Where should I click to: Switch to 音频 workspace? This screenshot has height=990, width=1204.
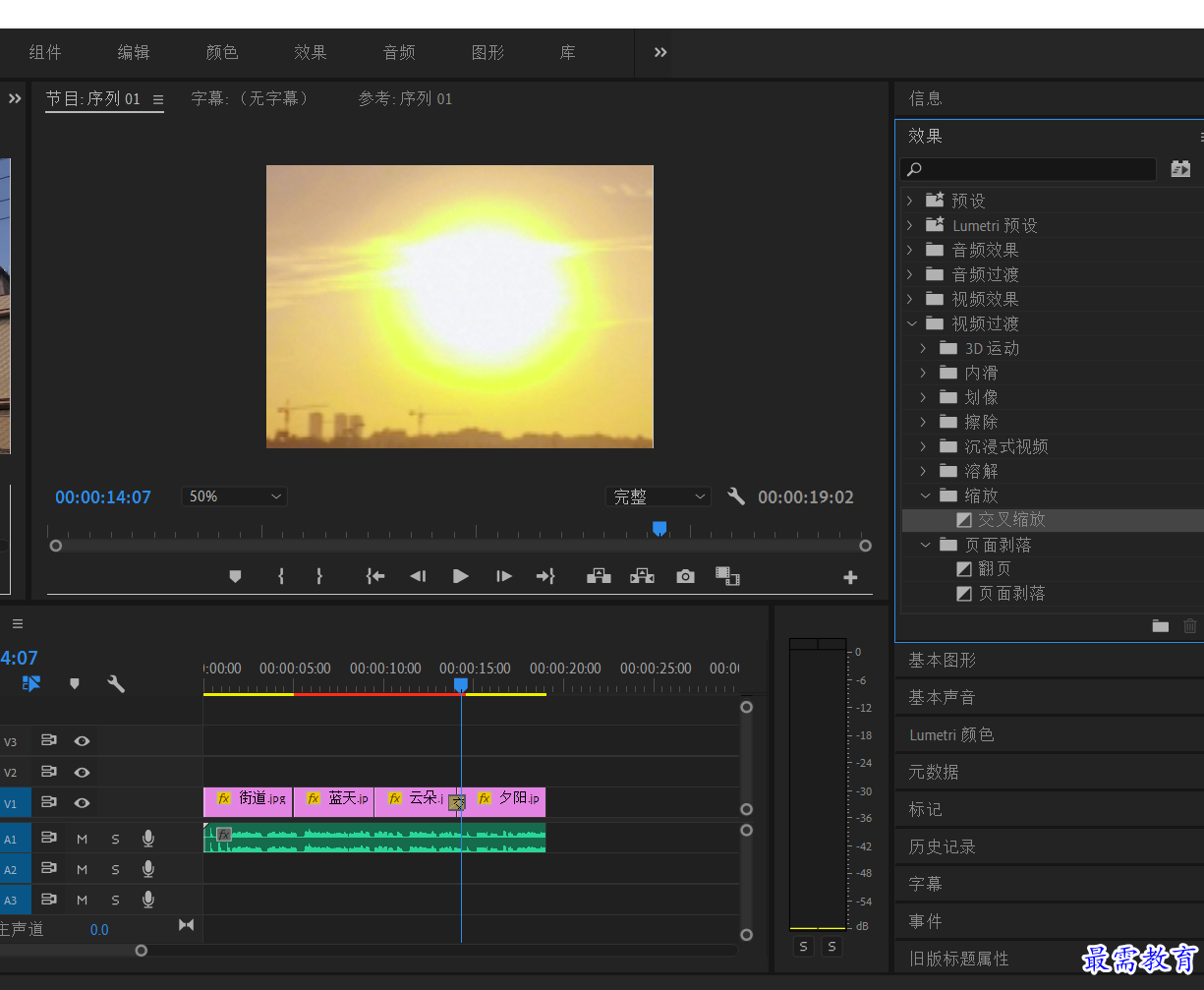(x=399, y=52)
